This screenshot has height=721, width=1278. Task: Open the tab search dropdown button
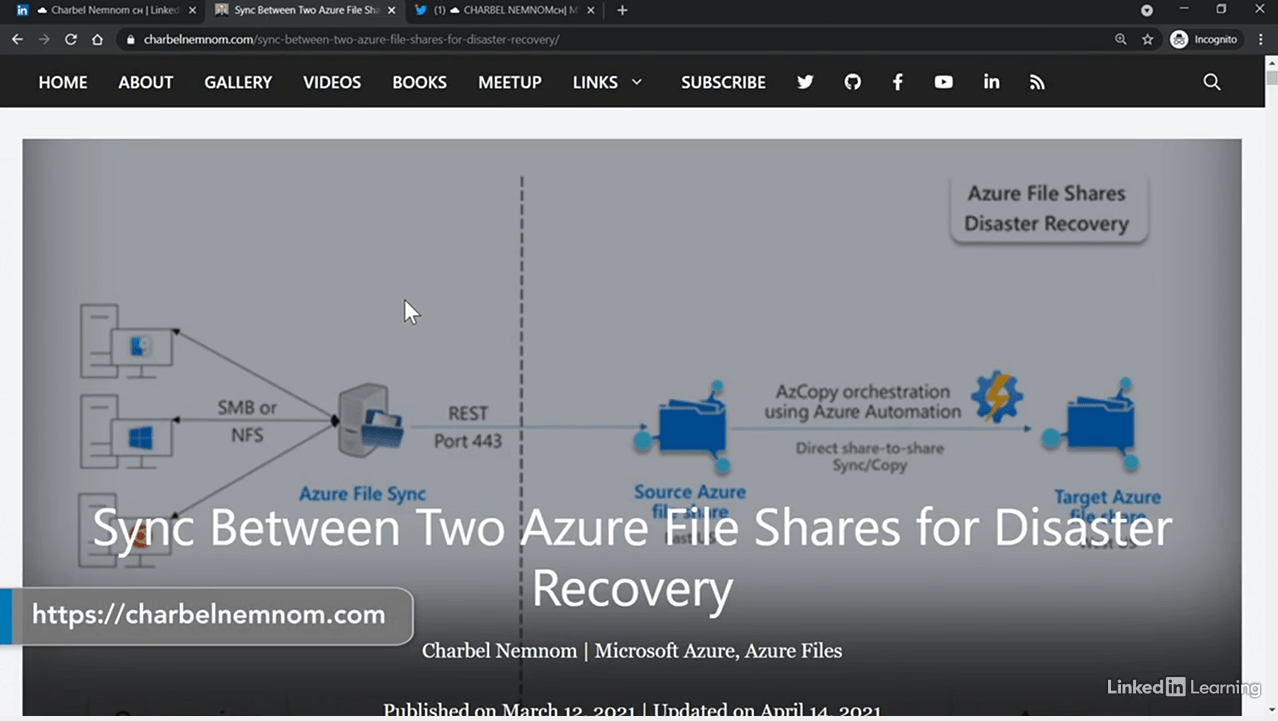pyautogui.click(x=1147, y=10)
